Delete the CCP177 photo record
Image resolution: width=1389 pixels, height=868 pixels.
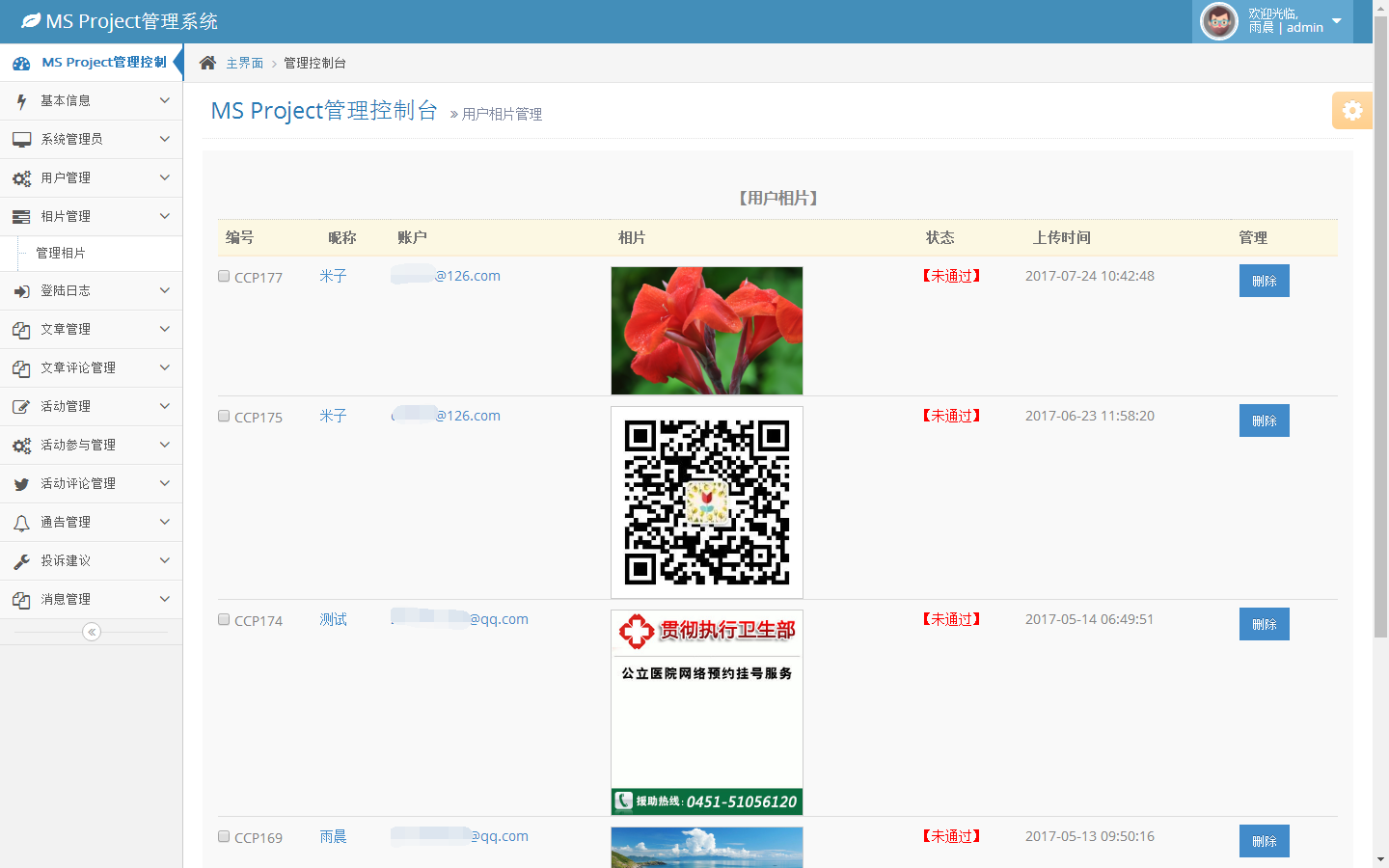coord(1264,281)
